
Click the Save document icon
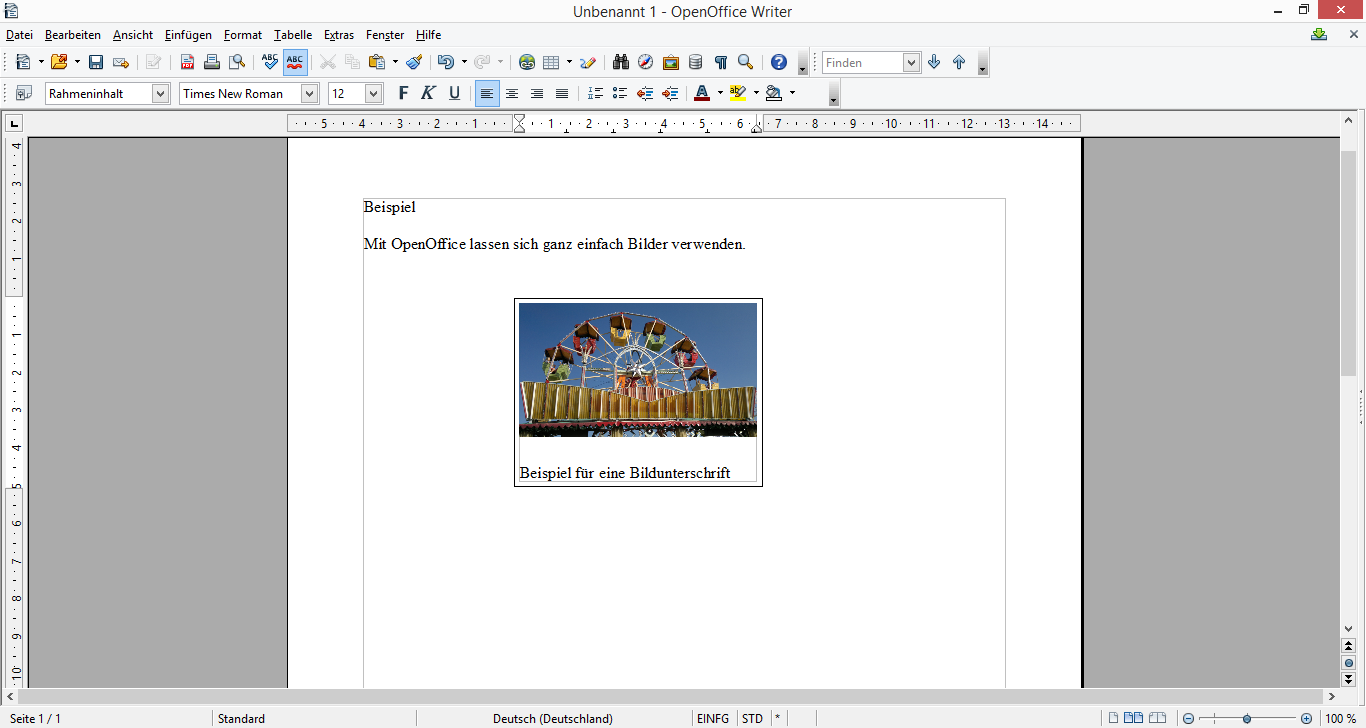(96, 62)
